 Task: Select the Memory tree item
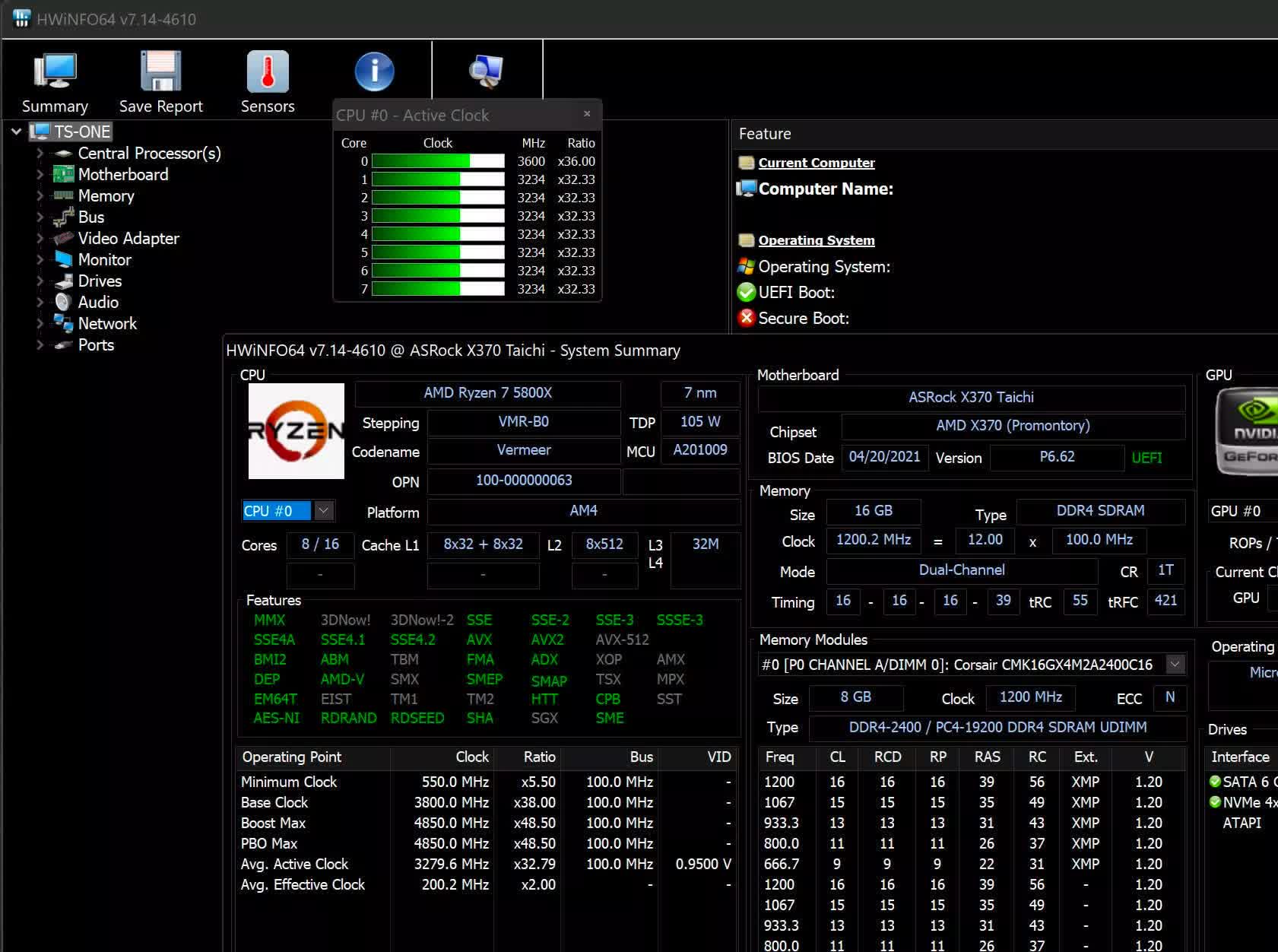click(106, 195)
